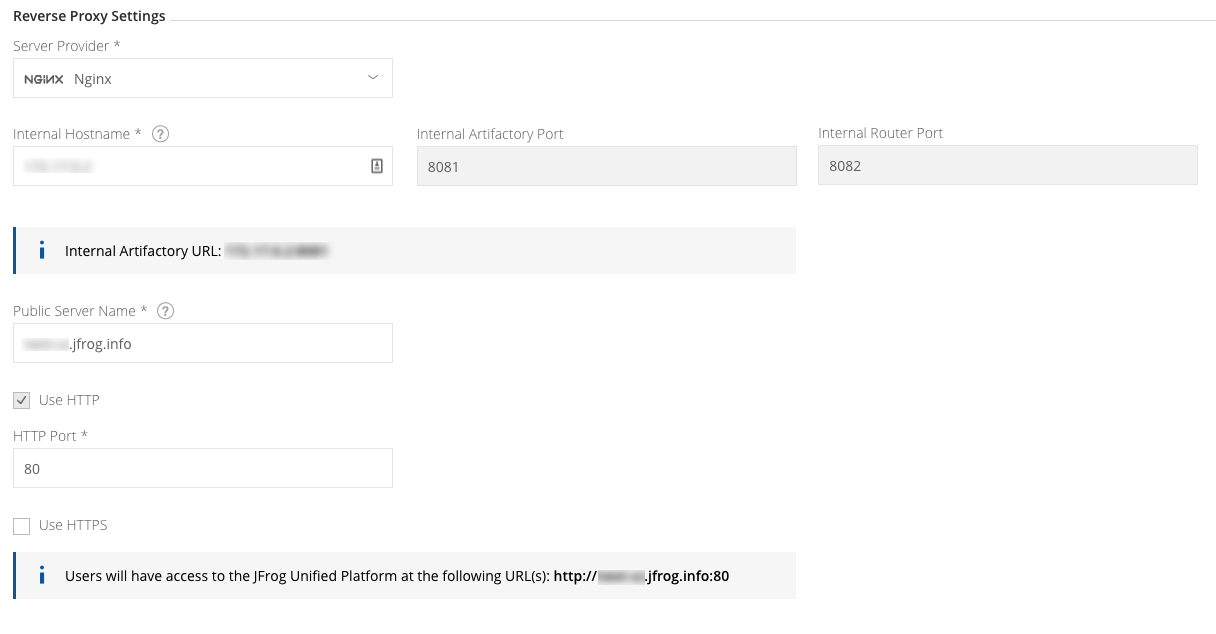Enable the Use HTTPS checkbox
1216x634 pixels.
pos(21,524)
